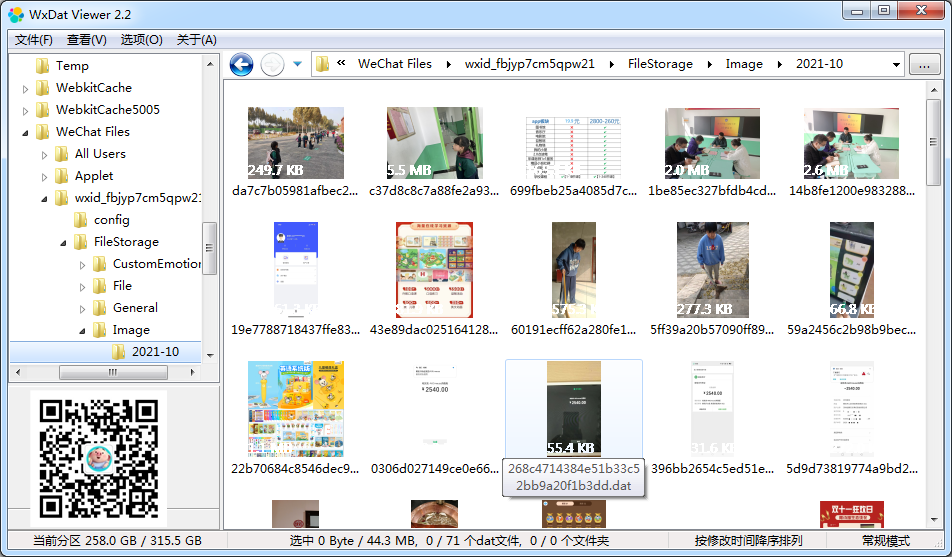Select thumbnail 699fbeb25a4085d7c...
This screenshot has height=557, width=952.
574,148
